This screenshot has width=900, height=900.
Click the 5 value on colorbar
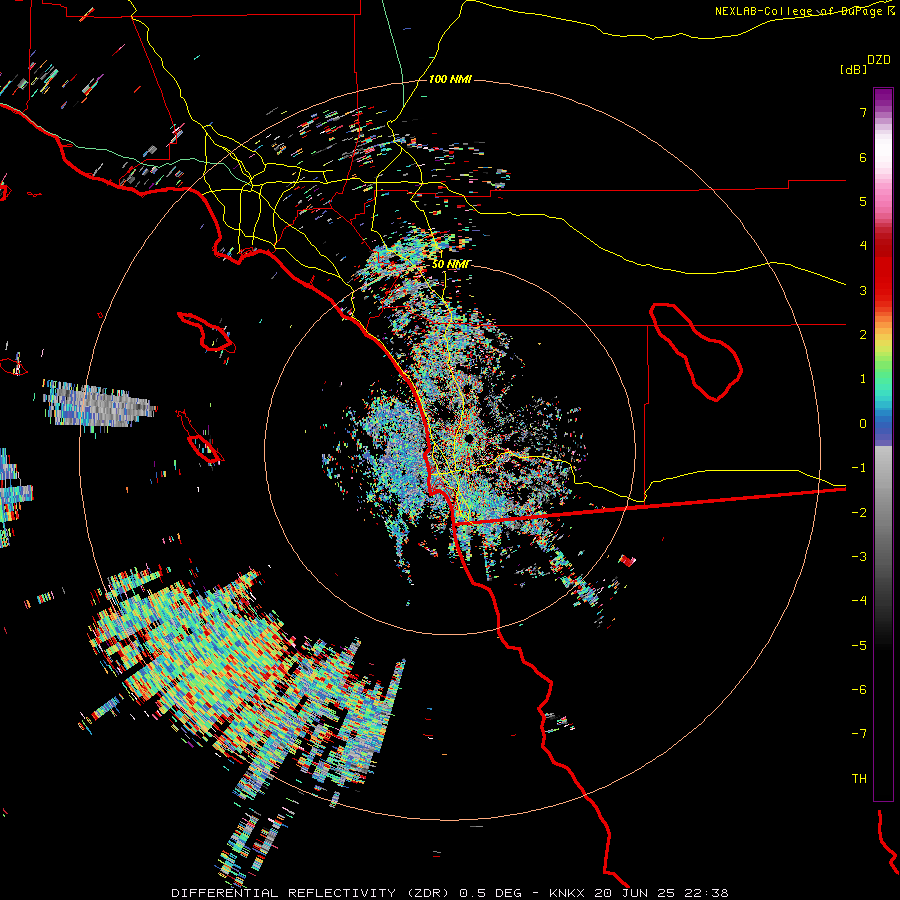tap(863, 201)
